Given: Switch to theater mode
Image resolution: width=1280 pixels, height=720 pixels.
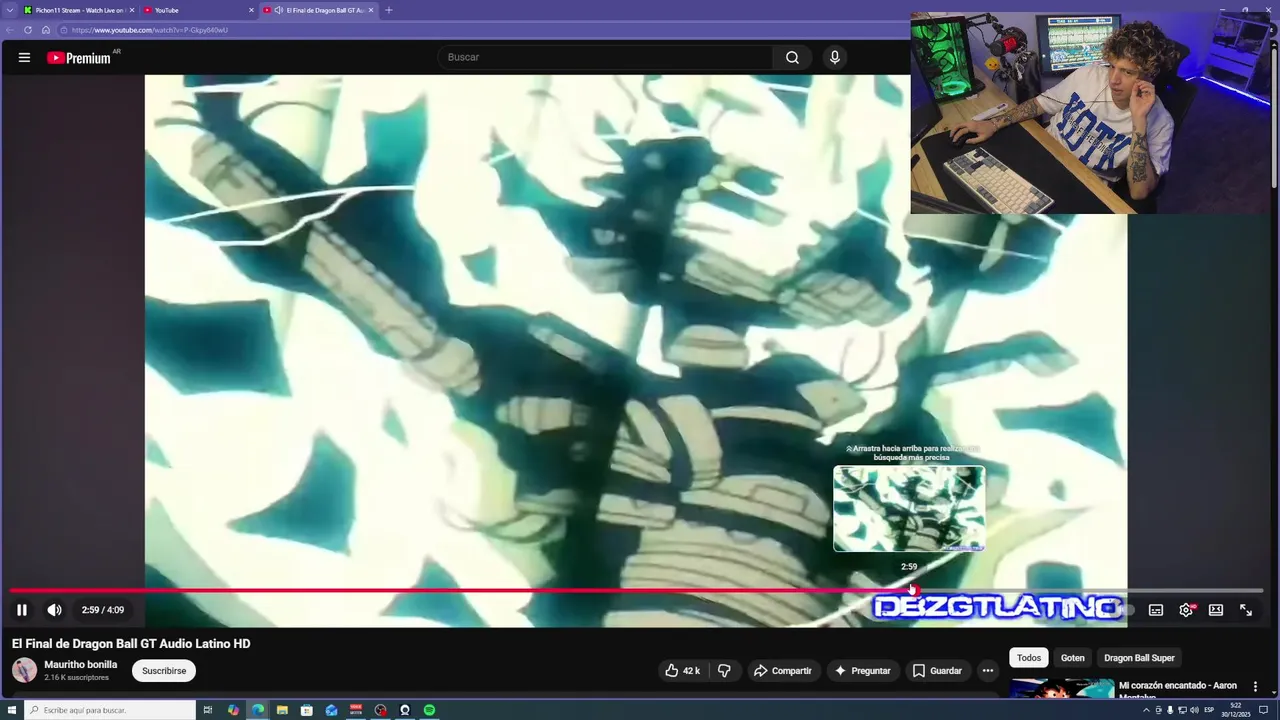Looking at the screenshot, I should pos(1216,610).
